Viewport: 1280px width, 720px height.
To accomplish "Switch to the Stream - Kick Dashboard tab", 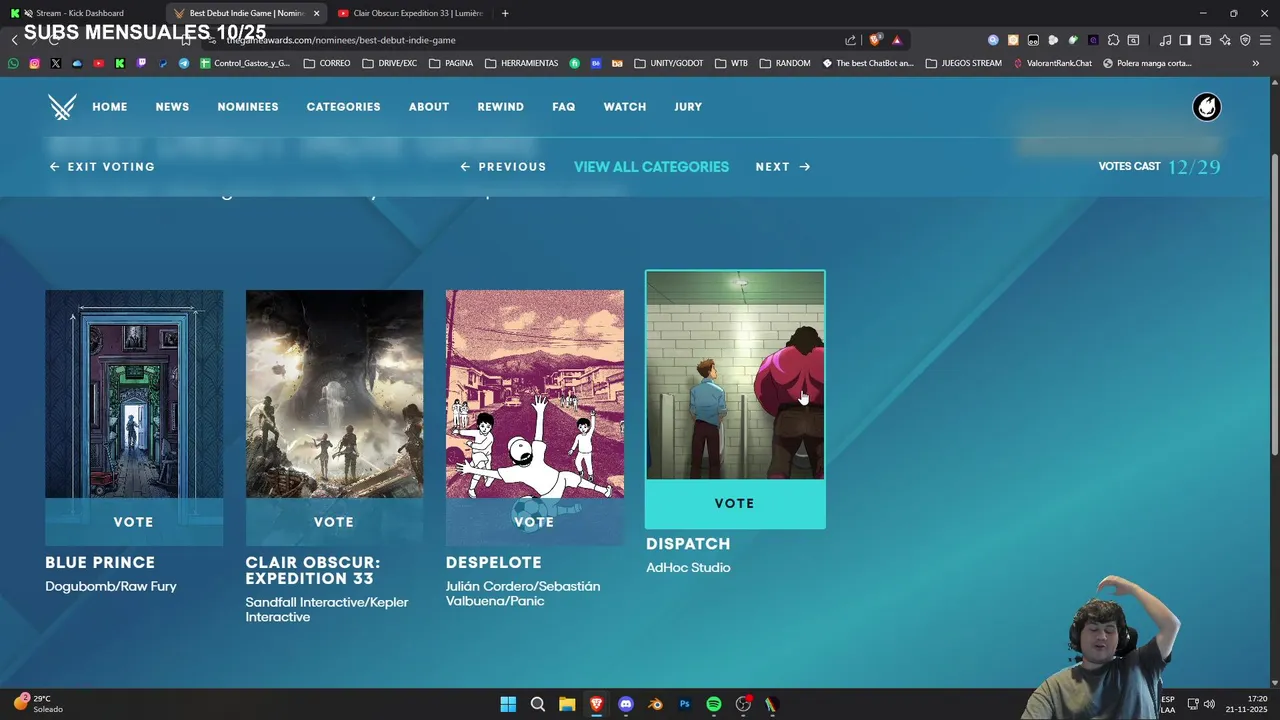I will point(80,13).
